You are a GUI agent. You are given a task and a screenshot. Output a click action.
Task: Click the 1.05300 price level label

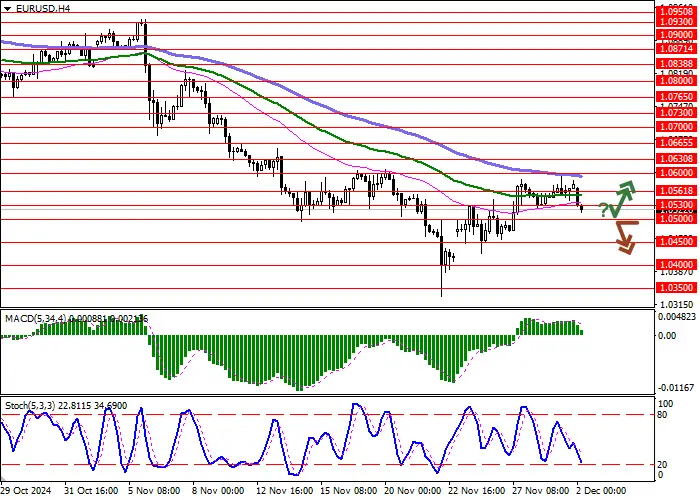[x=677, y=204]
